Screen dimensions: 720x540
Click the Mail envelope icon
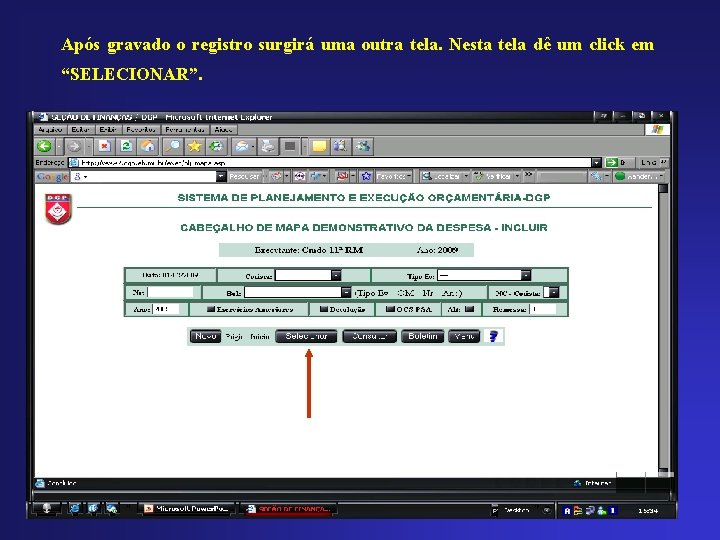coord(242,146)
